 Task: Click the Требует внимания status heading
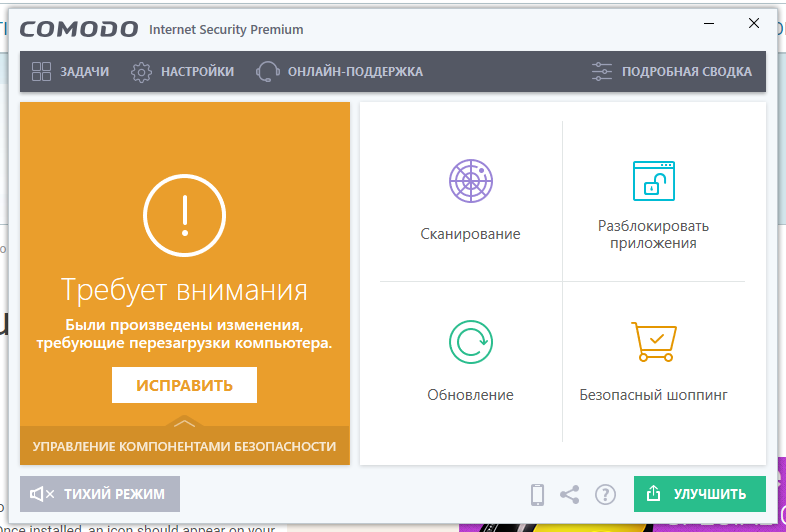[x=184, y=290]
